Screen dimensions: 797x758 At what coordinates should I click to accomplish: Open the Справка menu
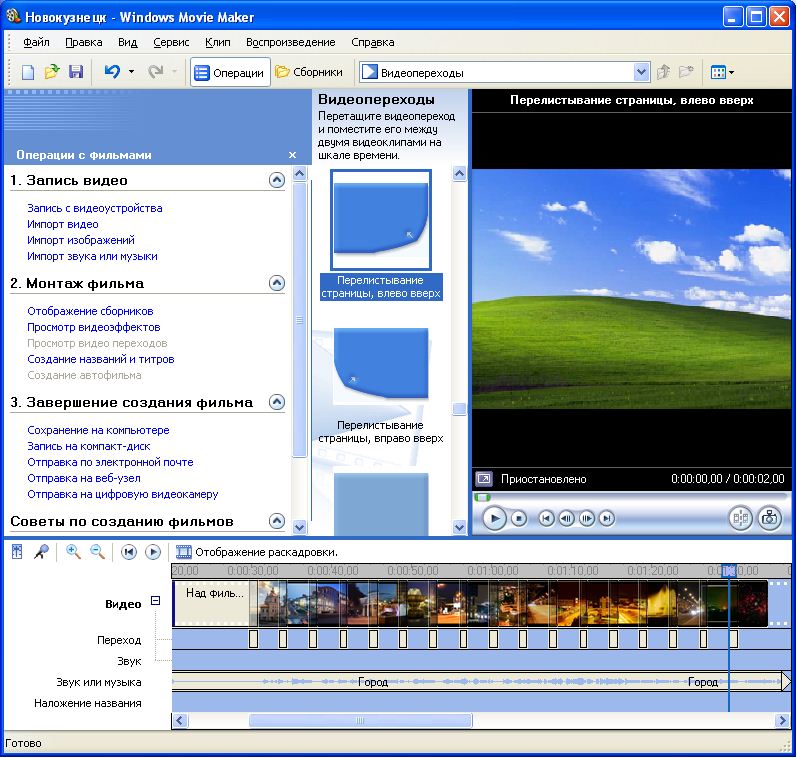point(373,42)
